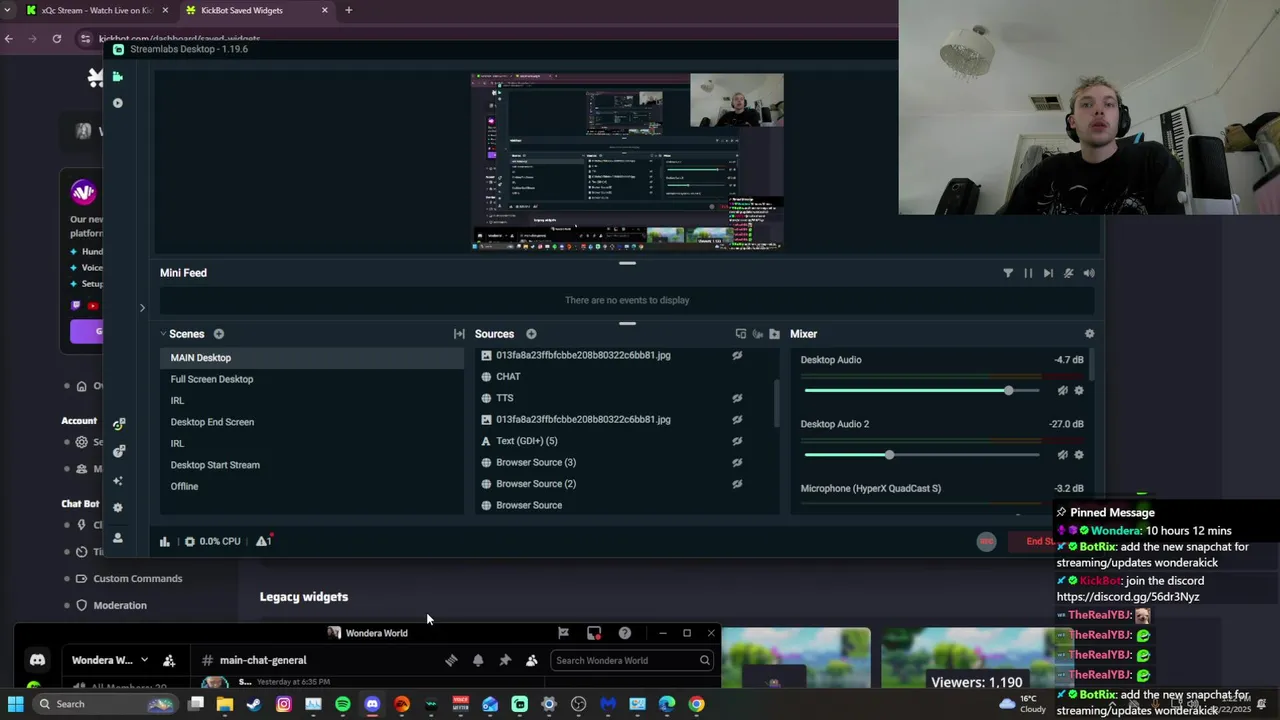This screenshot has height=720, width=1280.
Task: Add a new scene with plus icon
Action: coord(218,334)
